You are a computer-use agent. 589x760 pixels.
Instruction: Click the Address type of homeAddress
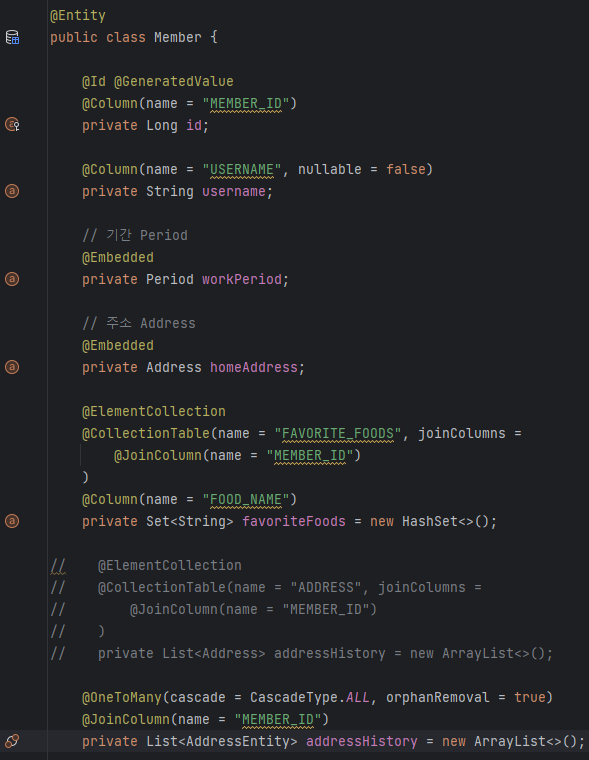click(x=174, y=367)
